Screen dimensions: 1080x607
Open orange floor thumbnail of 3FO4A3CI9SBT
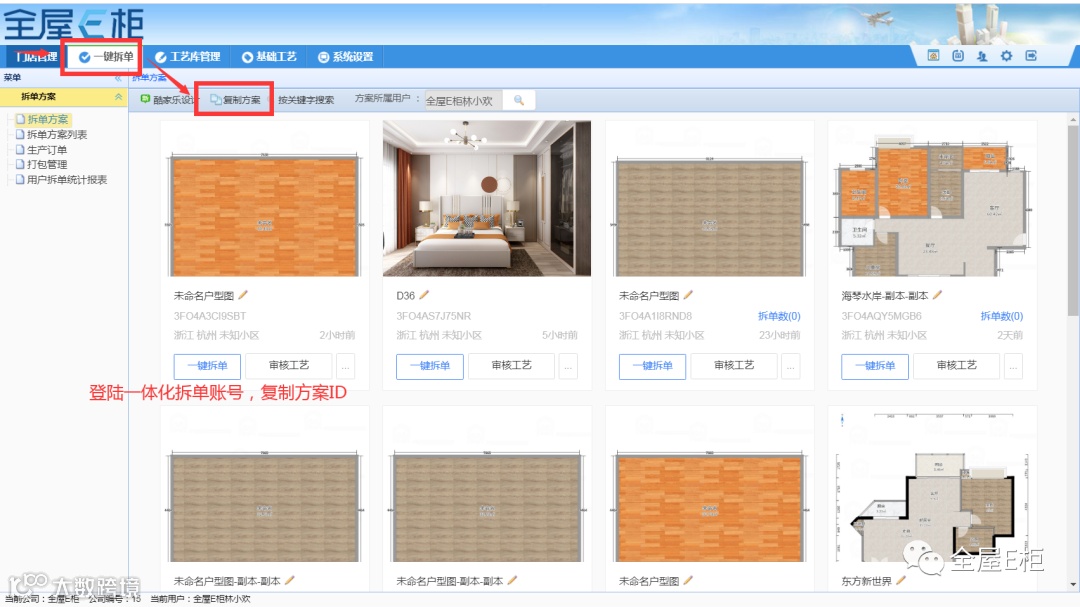point(264,198)
